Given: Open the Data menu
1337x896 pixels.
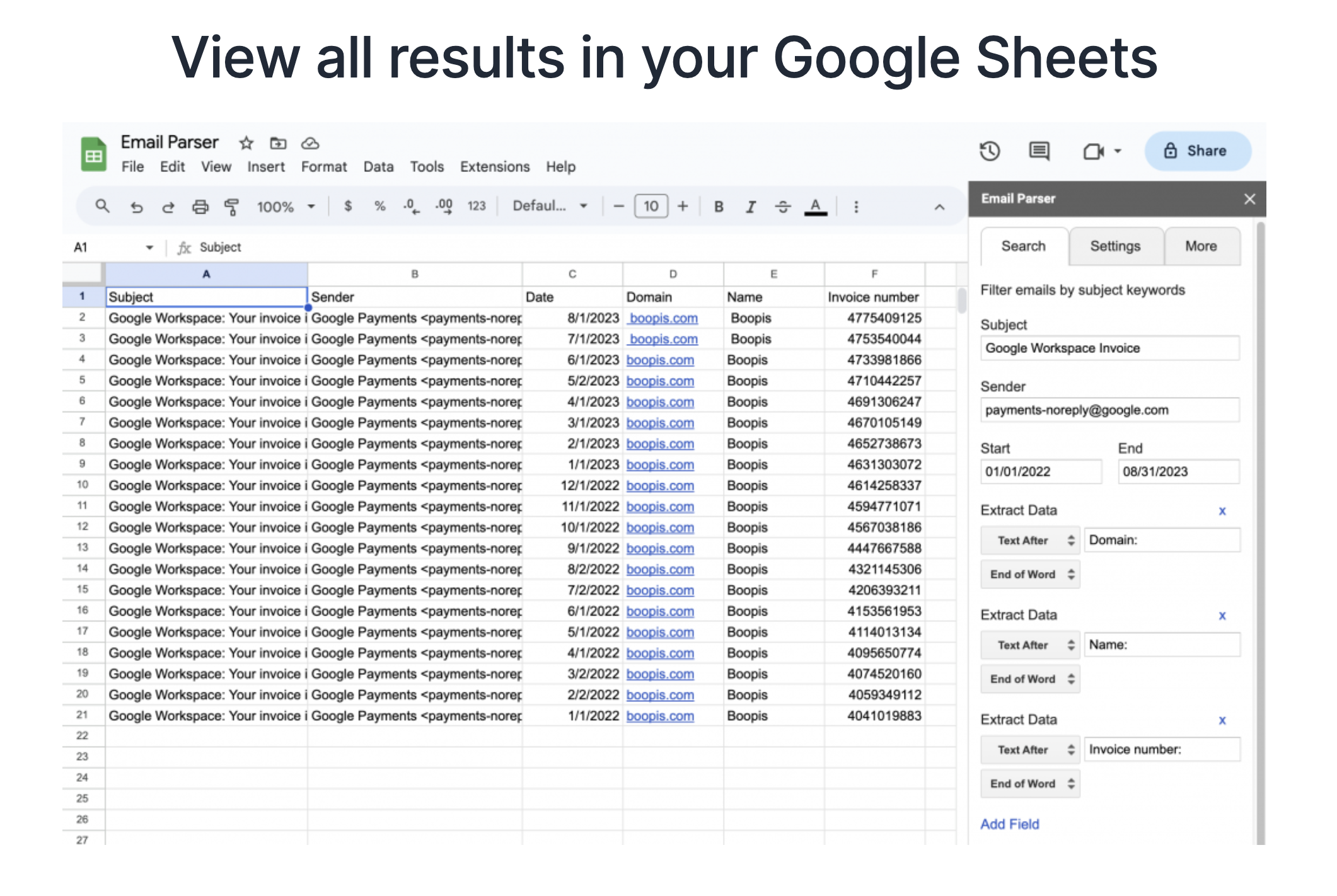Looking at the screenshot, I should (x=378, y=167).
